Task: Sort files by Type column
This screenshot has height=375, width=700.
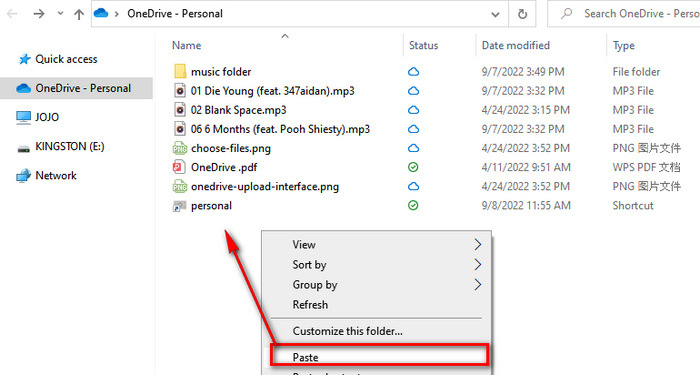Action: point(624,46)
